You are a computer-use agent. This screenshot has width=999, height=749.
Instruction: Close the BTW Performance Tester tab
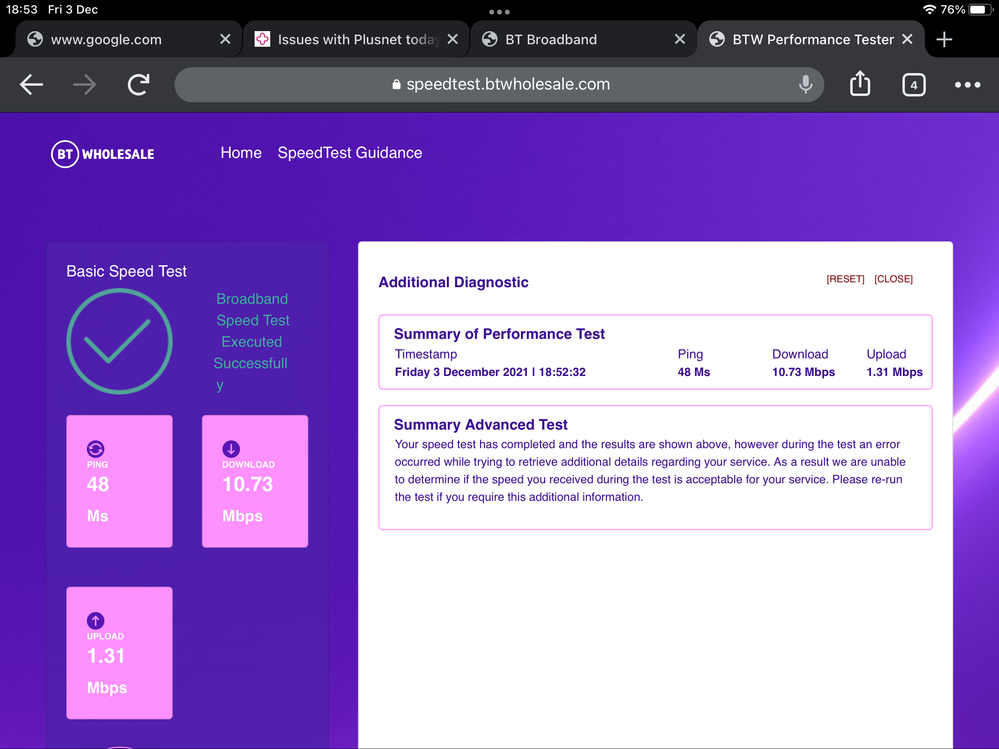pyautogui.click(x=907, y=40)
